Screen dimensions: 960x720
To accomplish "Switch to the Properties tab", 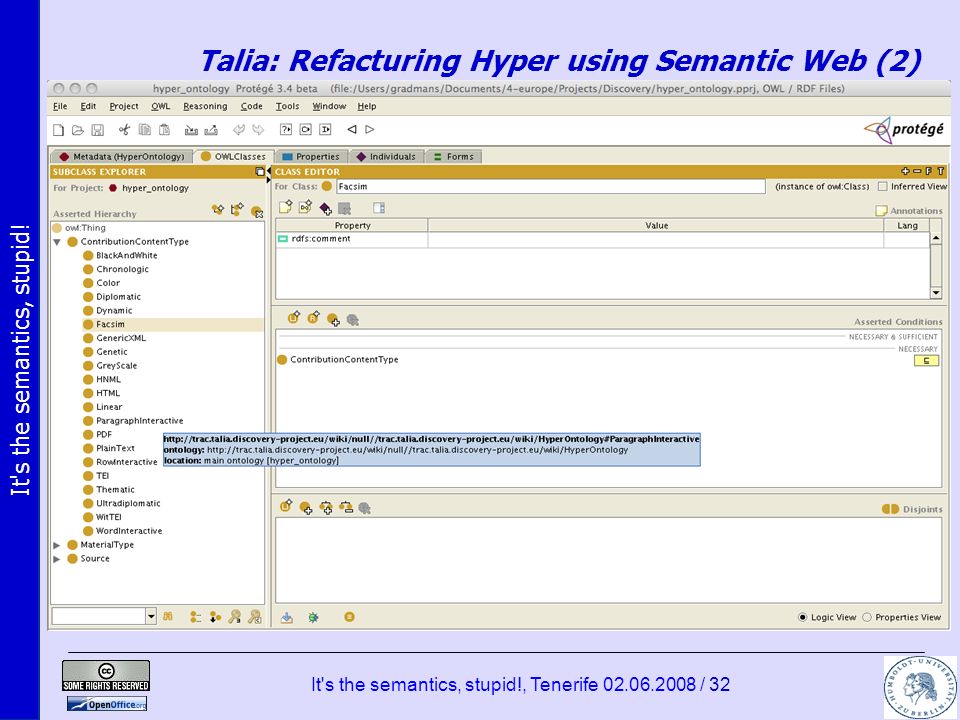I will (312, 157).
